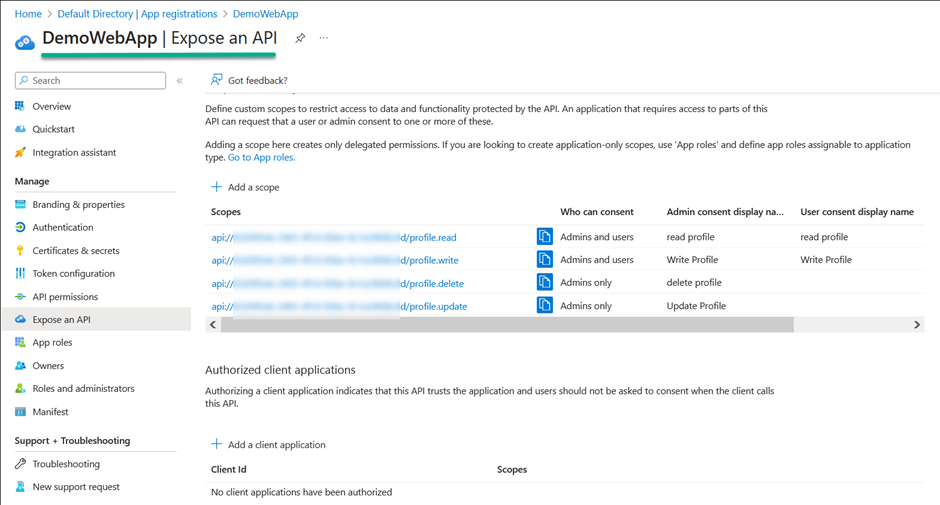This screenshot has width=940, height=505.
Task: Open the more options ellipsis in header
Action: tap(324, 38)
